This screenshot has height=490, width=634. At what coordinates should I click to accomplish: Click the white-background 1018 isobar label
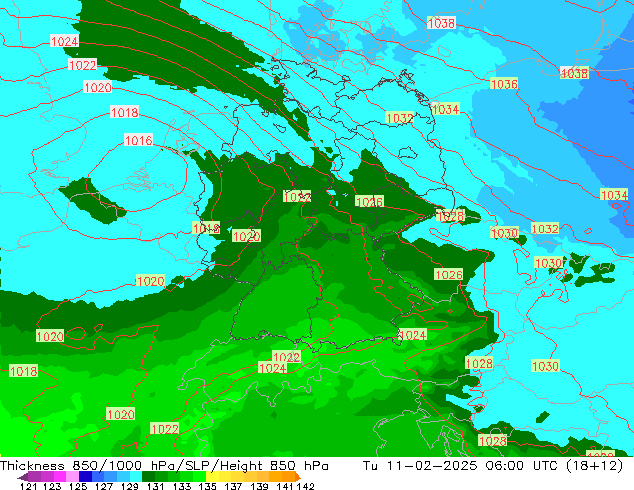pyautogui.click(x=125, y=112)
